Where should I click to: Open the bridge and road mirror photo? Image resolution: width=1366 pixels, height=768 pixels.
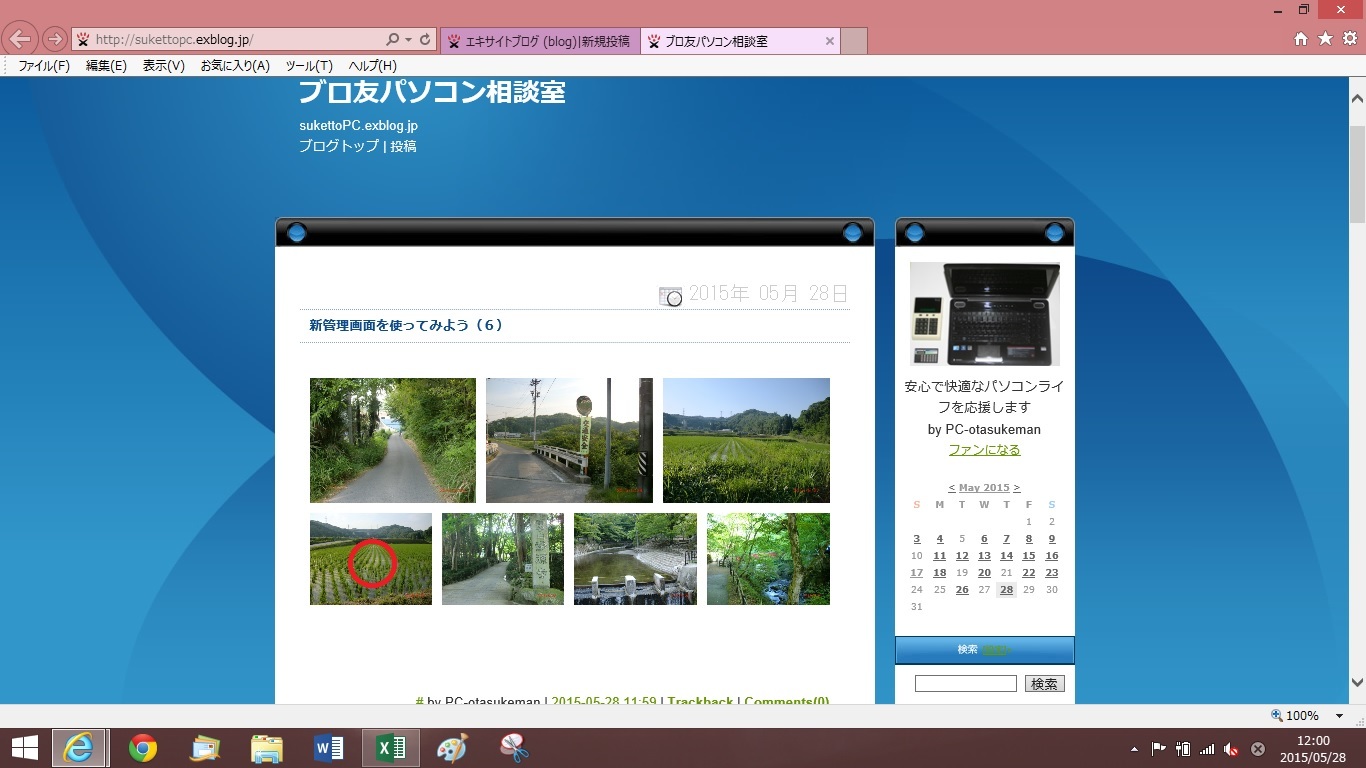pyautogui.click(x=569, y=440)
